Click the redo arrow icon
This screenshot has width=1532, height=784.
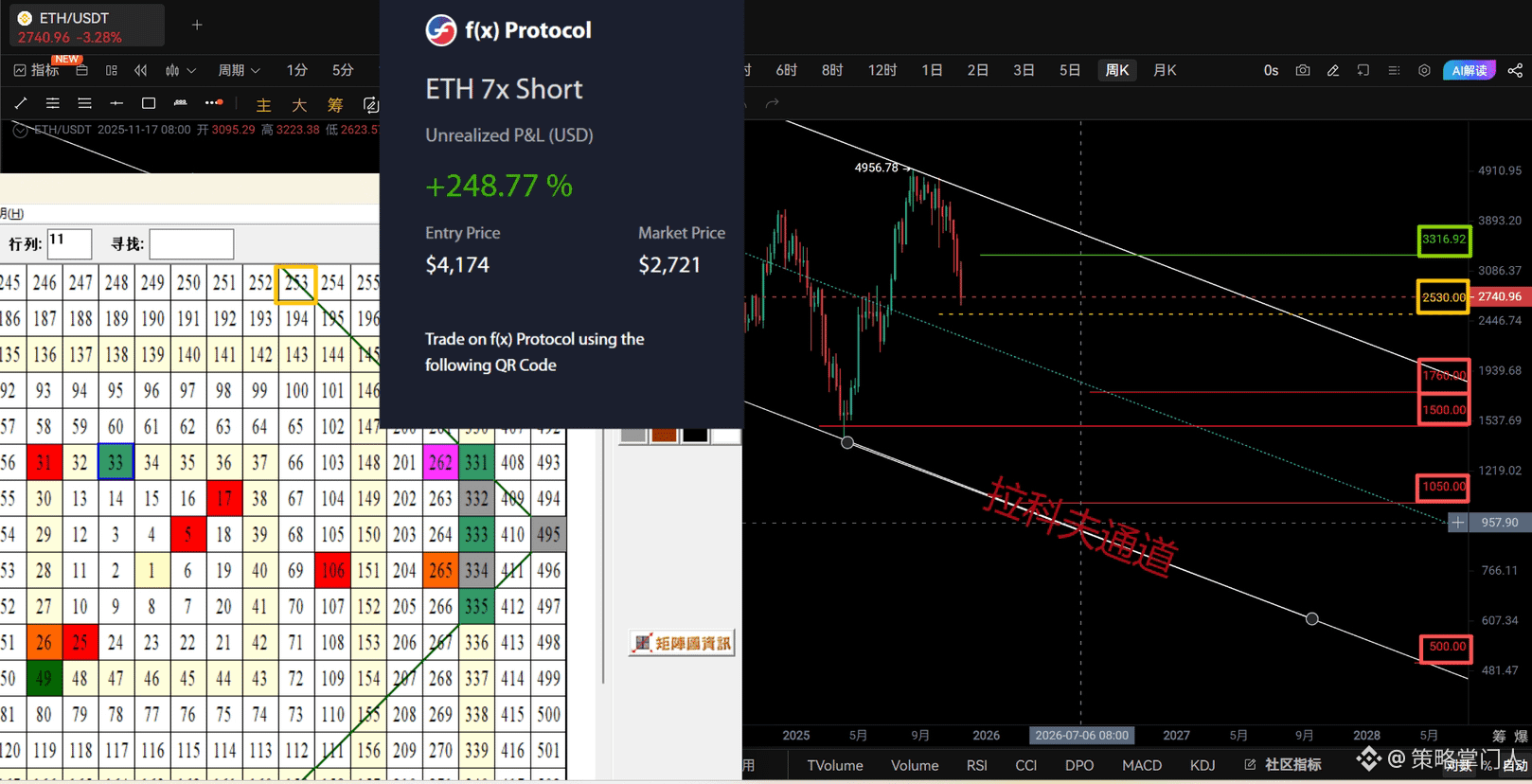(773, 103)
